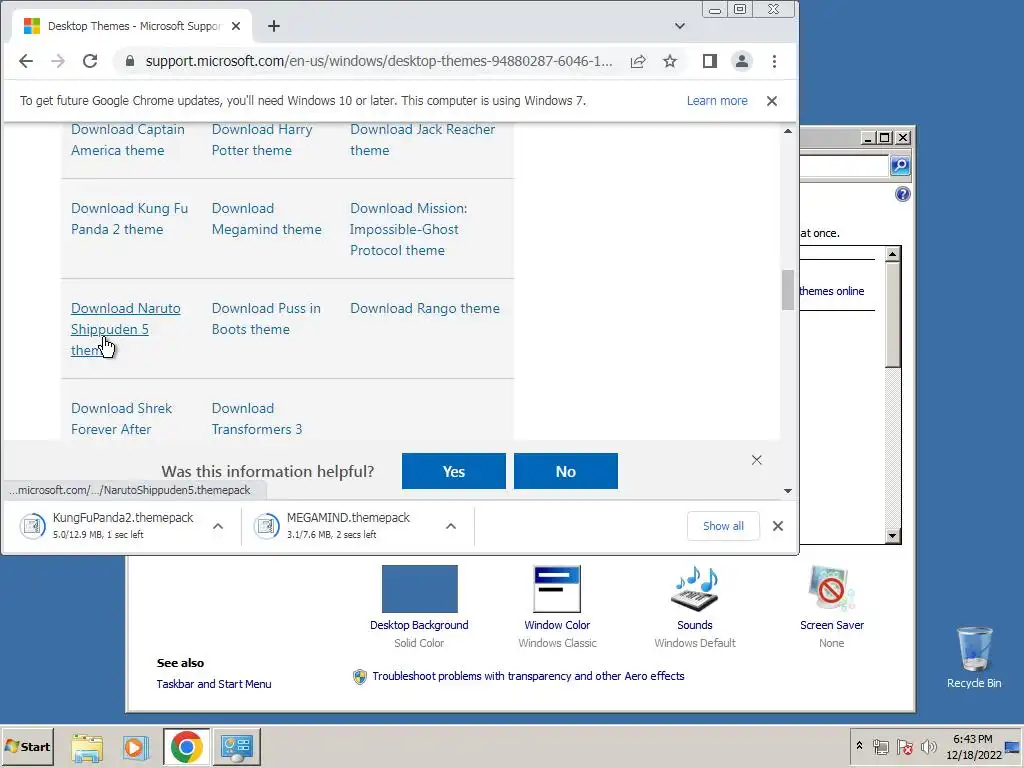The width and height of the screenshot is (1024, 768).
Task: Click the lock icon beside the URL
Action: (x=129, y=61)
